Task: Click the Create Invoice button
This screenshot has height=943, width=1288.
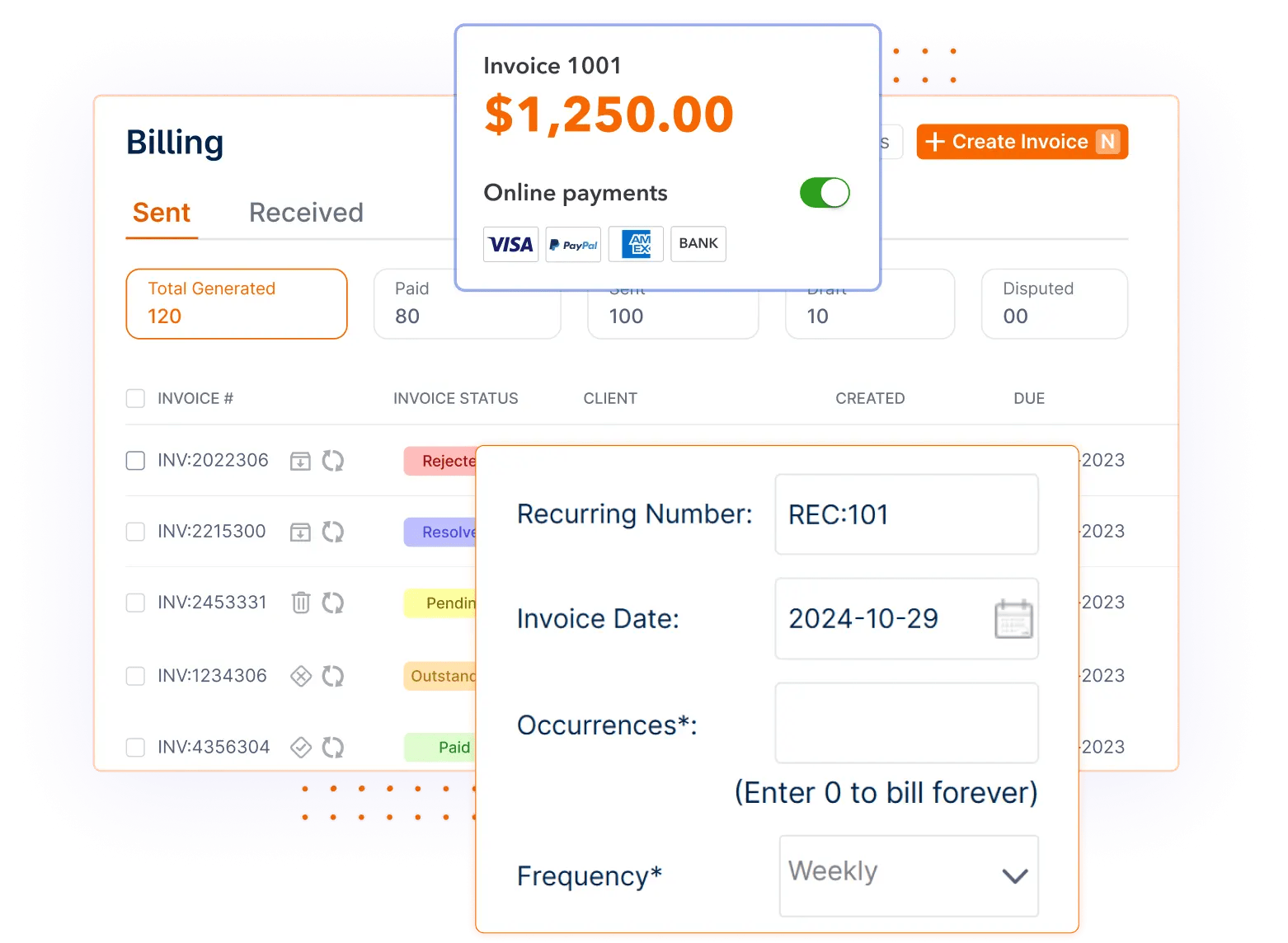Action: point(1022,142)
